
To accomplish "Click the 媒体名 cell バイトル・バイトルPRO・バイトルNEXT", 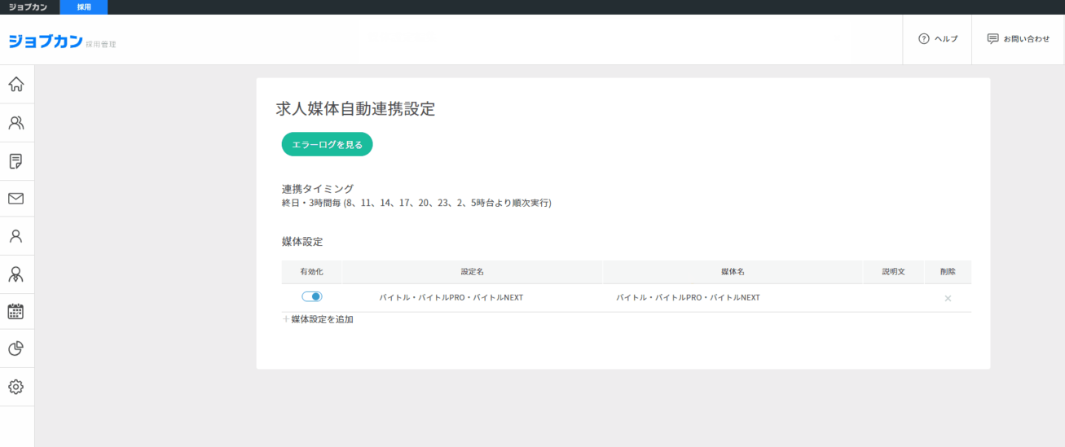I will click(688, 298).
